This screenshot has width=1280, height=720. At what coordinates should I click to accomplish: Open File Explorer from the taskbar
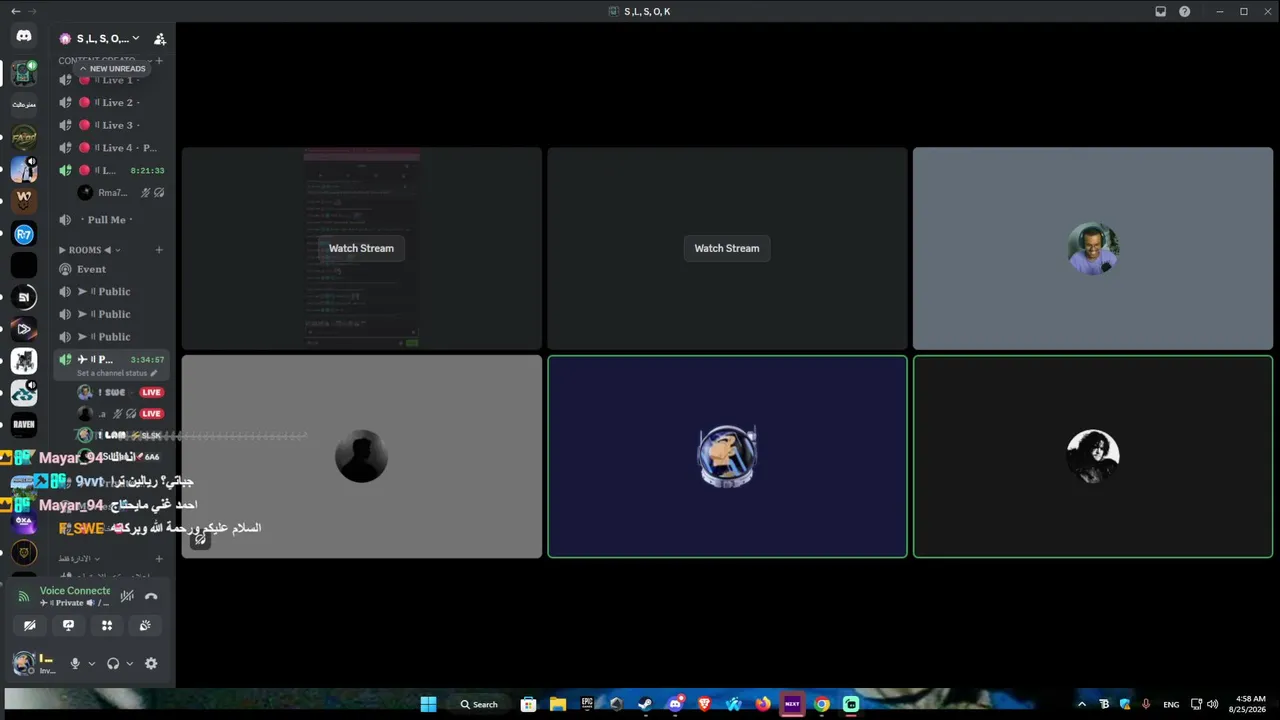[558, 704]
